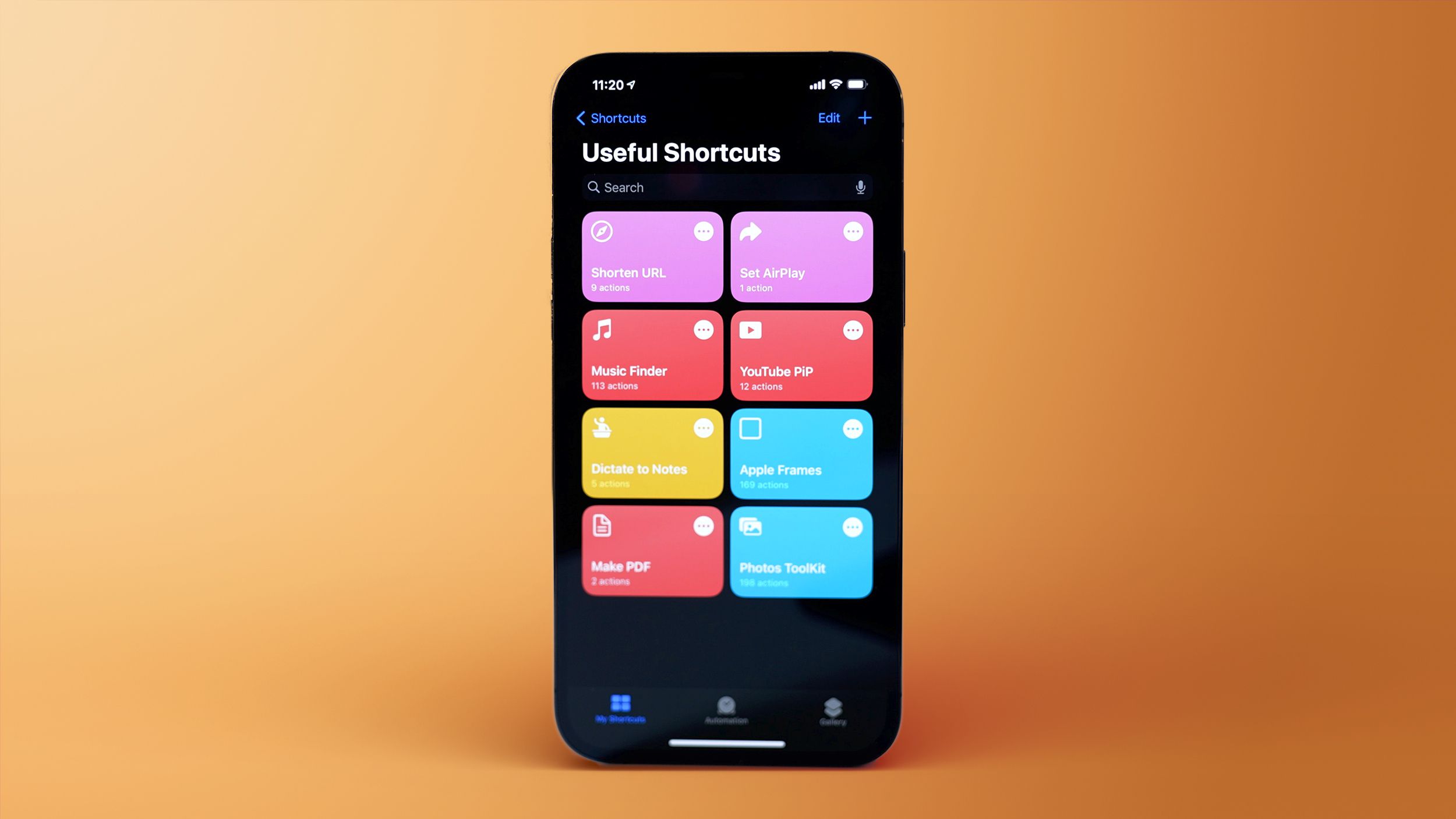
Task: Open the Dictate to Notes shortcut
Action: [x=652, y=453]
